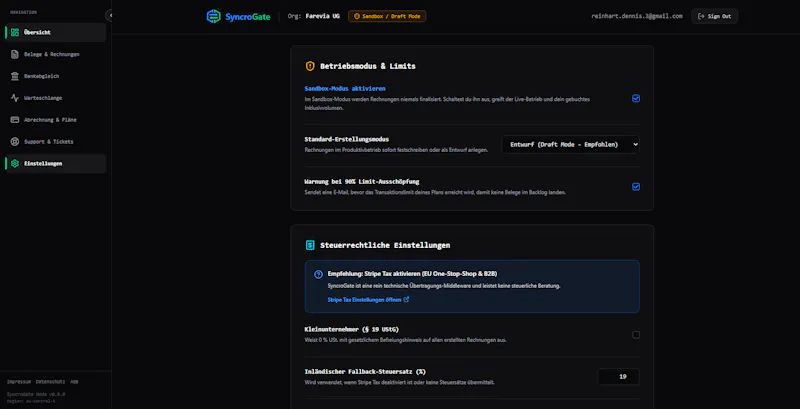Open the AGB footer link

coord(74,382)
